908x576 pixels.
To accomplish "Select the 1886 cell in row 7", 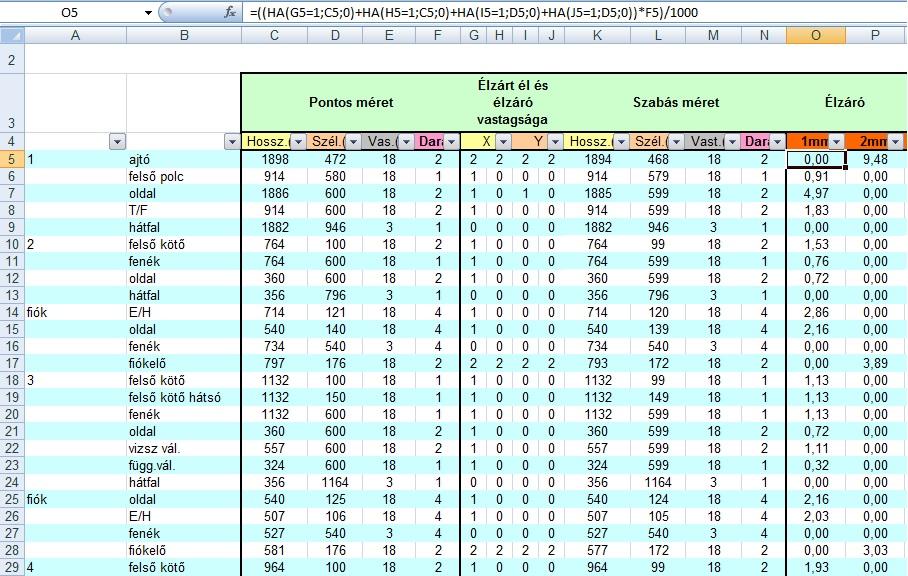I will [x=274, y=193].
